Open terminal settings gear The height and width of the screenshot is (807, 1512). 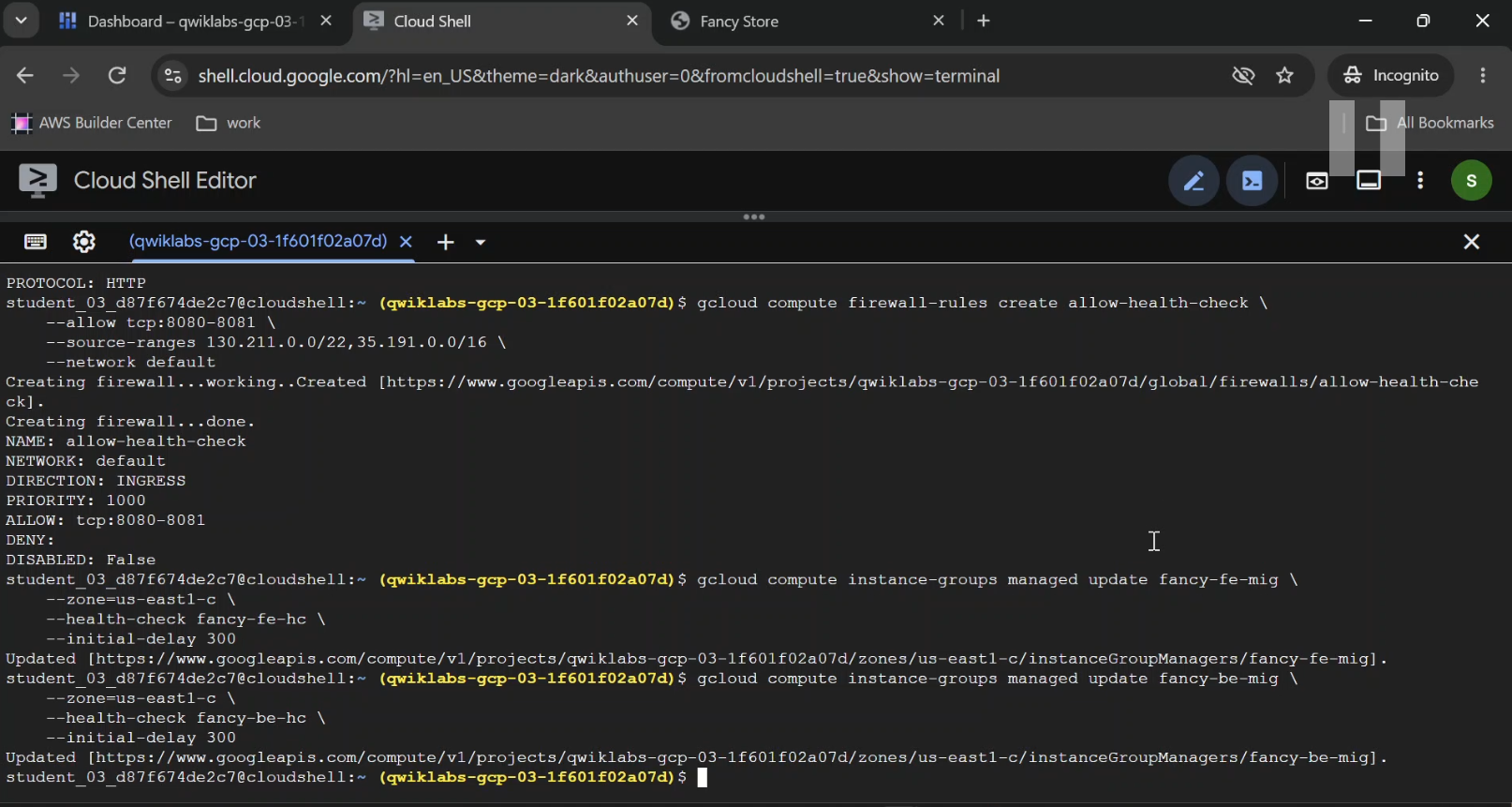(84, 242)
